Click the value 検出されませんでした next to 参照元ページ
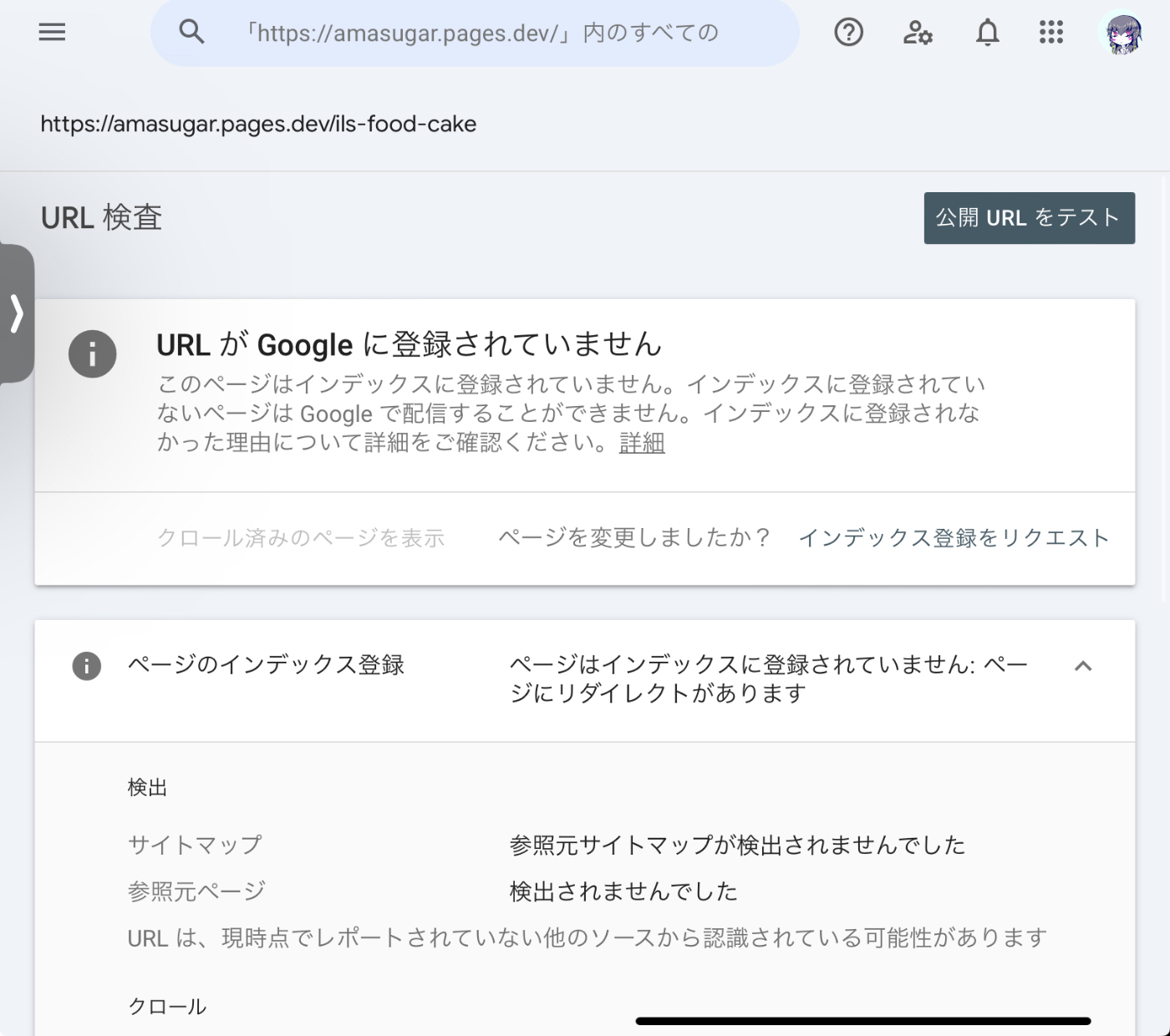1170x1036 pixels. click(x=623, y=891)
